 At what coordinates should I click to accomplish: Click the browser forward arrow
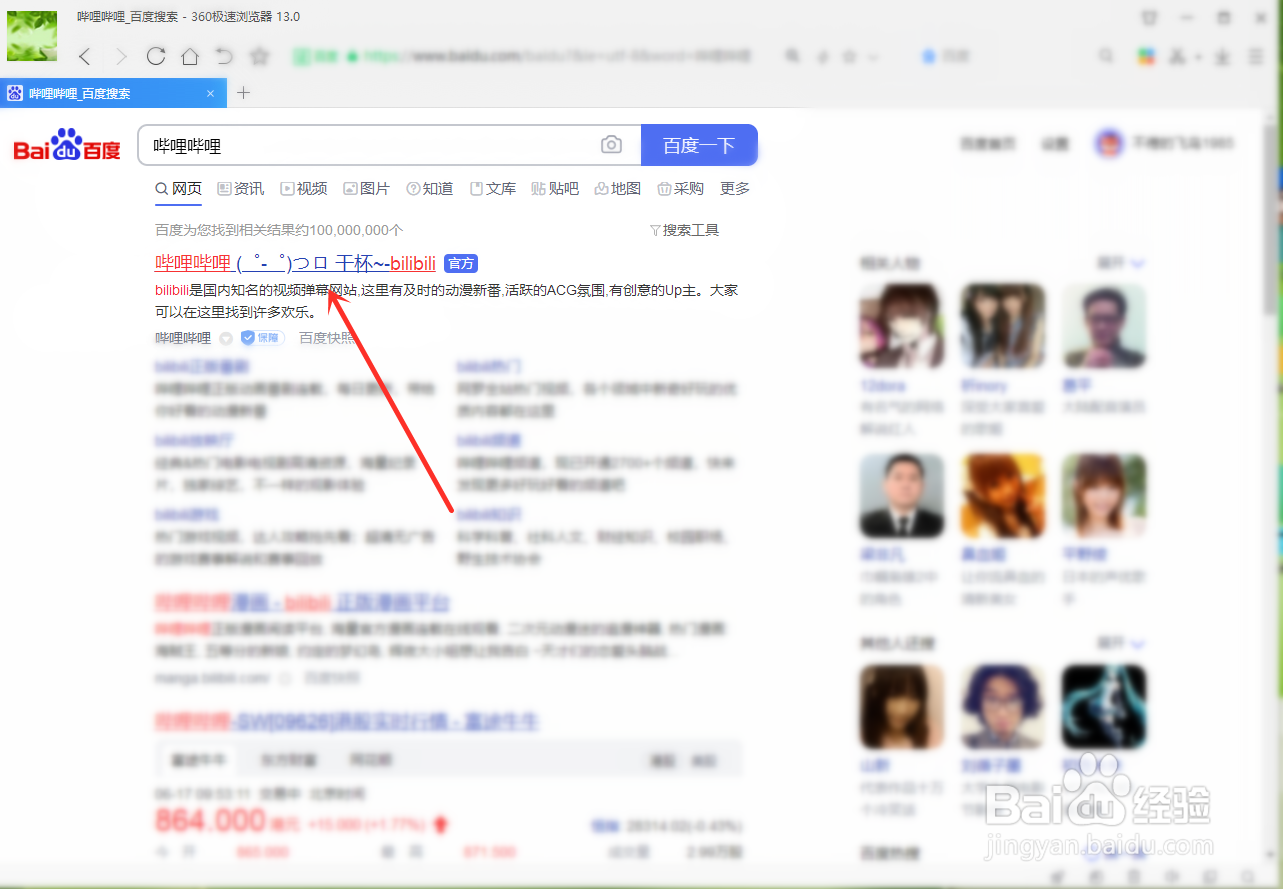pos(121,57)
